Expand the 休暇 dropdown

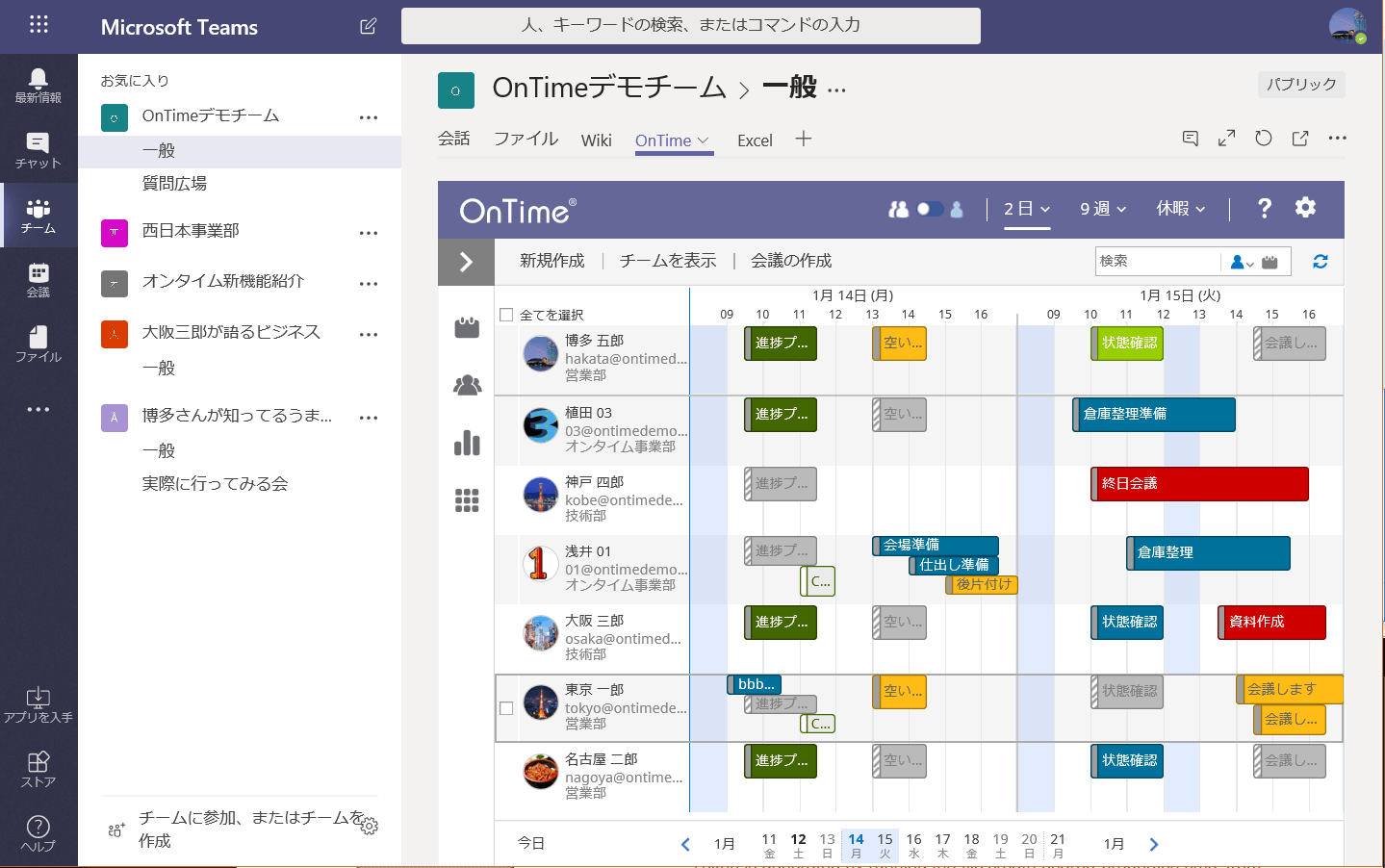click(x=1181, y=208)
